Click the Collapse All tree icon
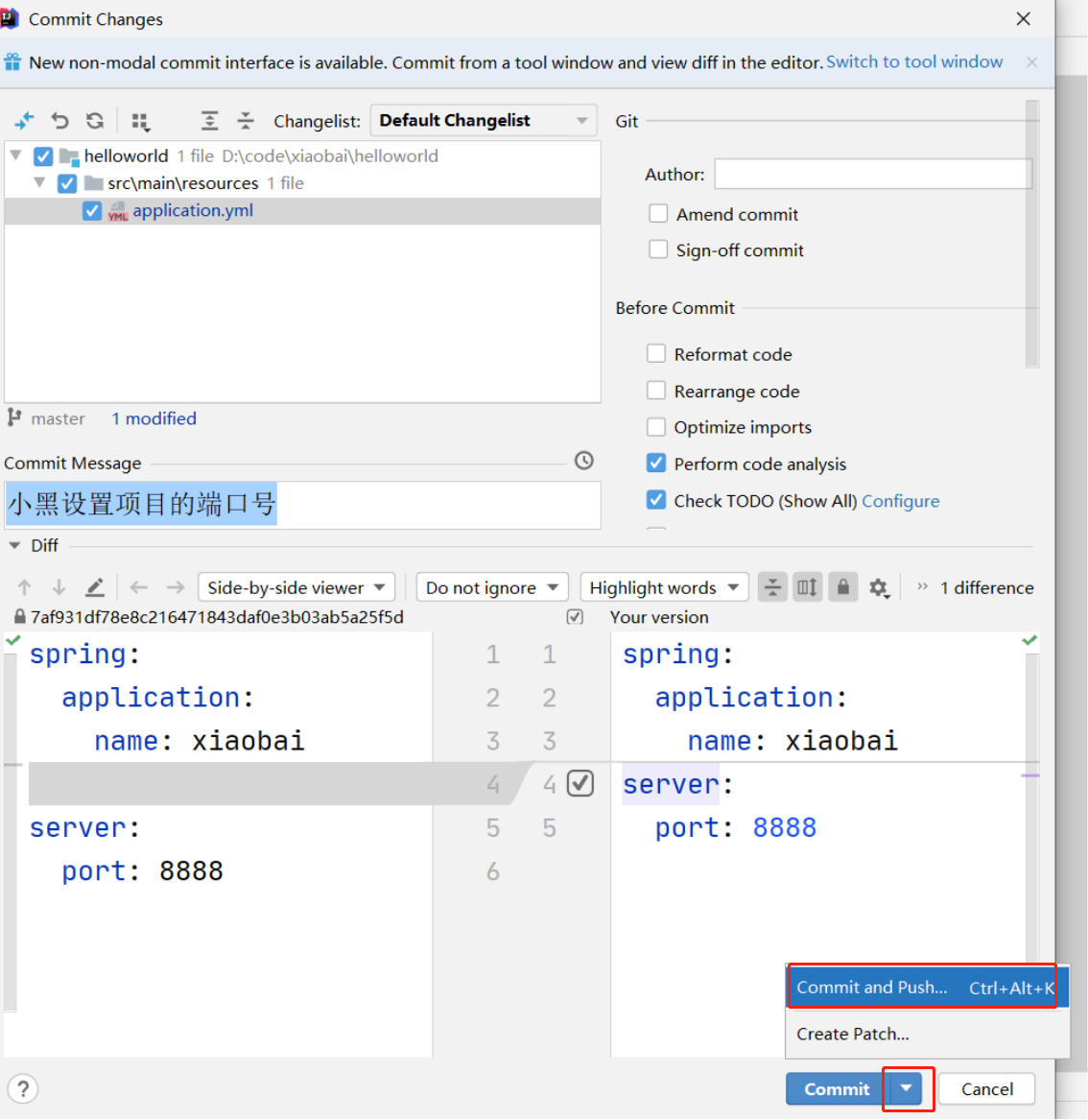Screen dimensions: 1088x1120 (246, 121)
